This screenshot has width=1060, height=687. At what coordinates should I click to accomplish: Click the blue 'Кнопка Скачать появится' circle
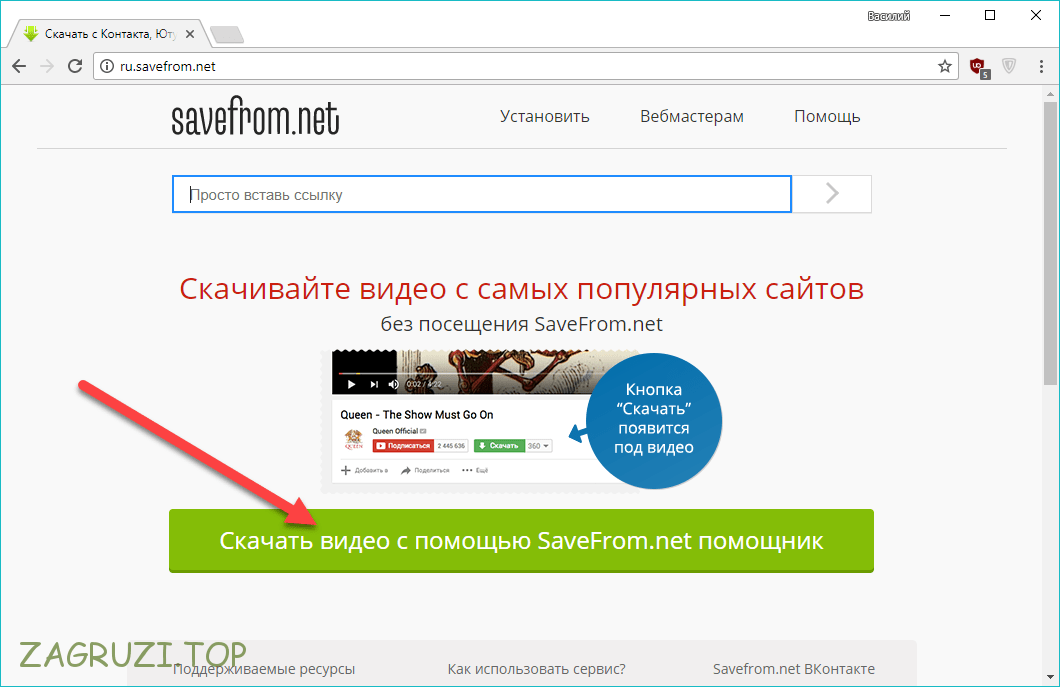click(654, 420)
